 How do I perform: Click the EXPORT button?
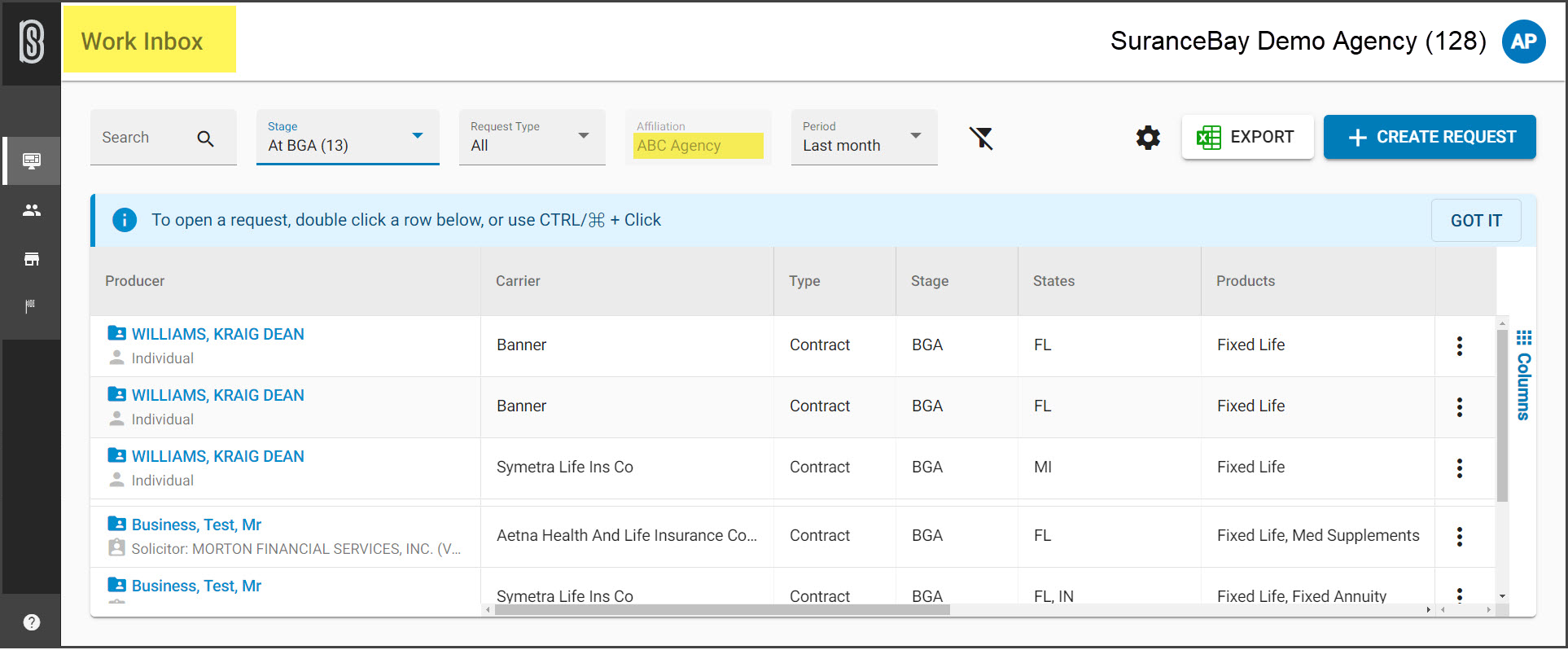[1247, 137]
